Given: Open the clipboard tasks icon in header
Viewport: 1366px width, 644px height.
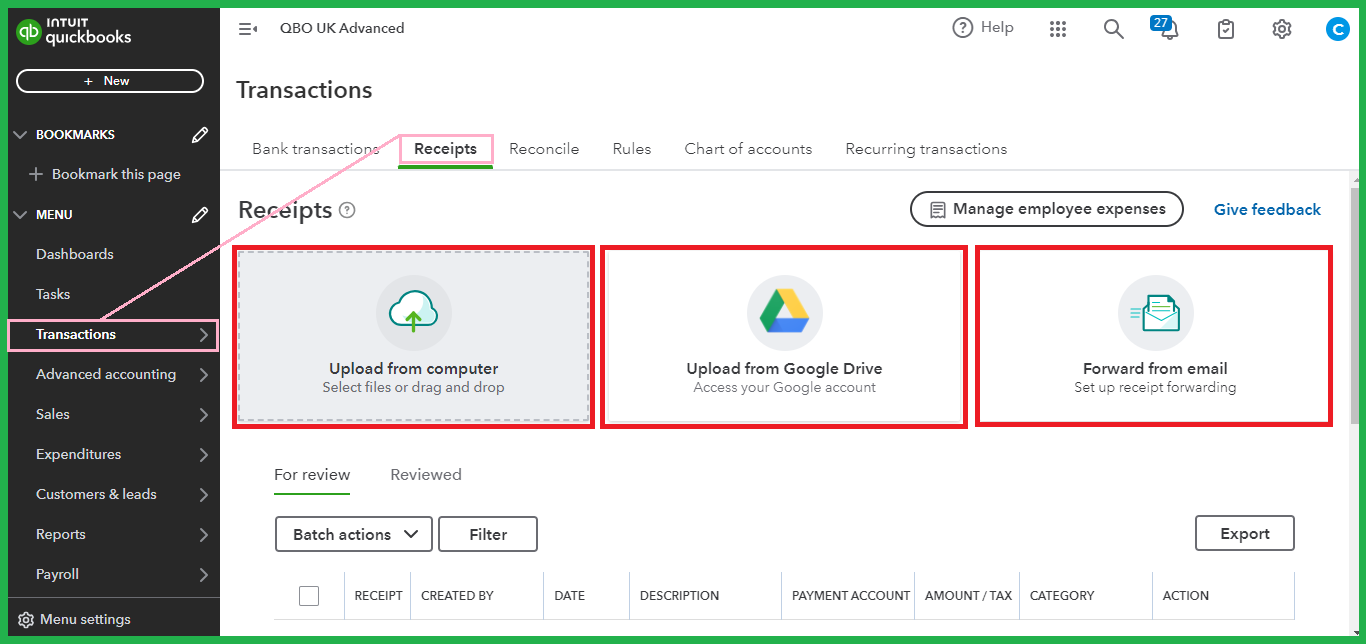Looking at the screenshot, I should point(1226,29).
